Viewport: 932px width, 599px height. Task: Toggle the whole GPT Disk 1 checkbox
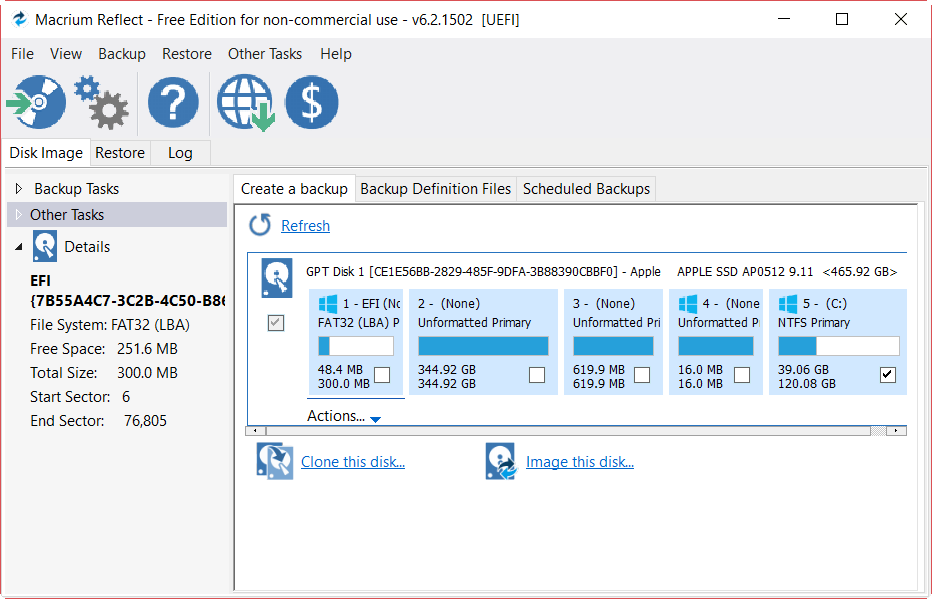276,323
